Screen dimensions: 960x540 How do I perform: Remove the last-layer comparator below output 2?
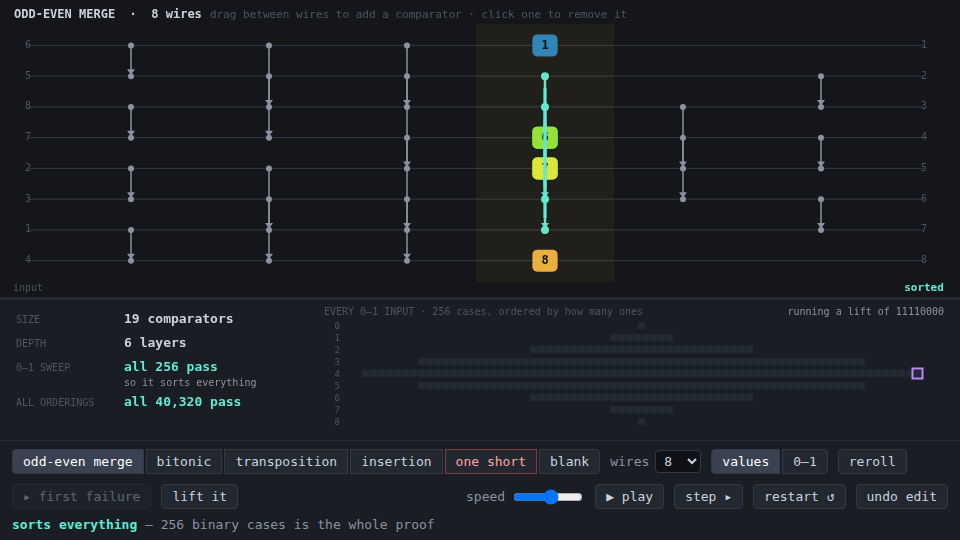point(821,92)
